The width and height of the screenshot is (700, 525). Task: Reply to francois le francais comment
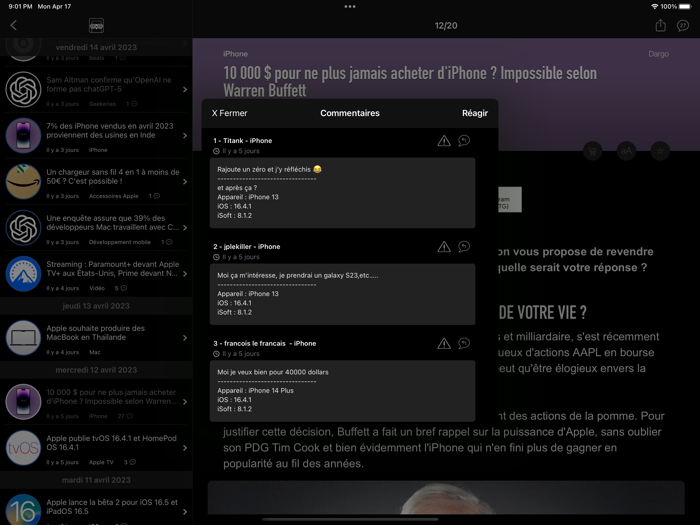coord(464,343)
